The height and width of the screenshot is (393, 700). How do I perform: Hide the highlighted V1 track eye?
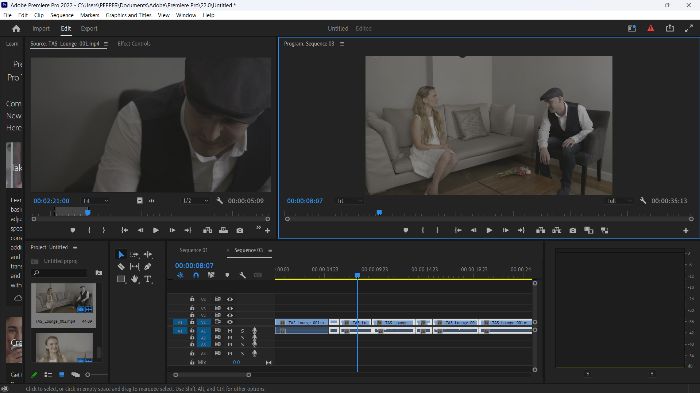pos(230,322)
